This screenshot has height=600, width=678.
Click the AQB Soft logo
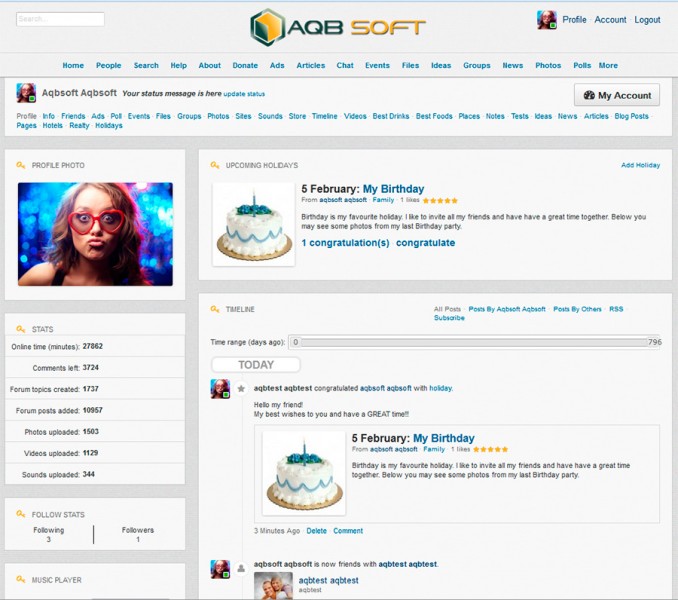[338, 28]
